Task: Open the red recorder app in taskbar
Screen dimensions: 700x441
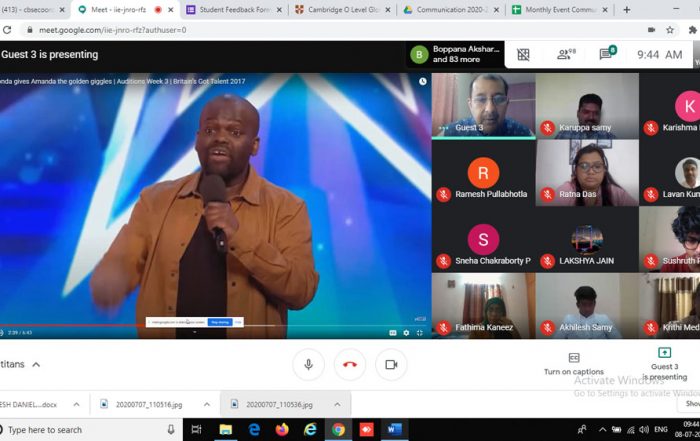Action: pos(366,430)
